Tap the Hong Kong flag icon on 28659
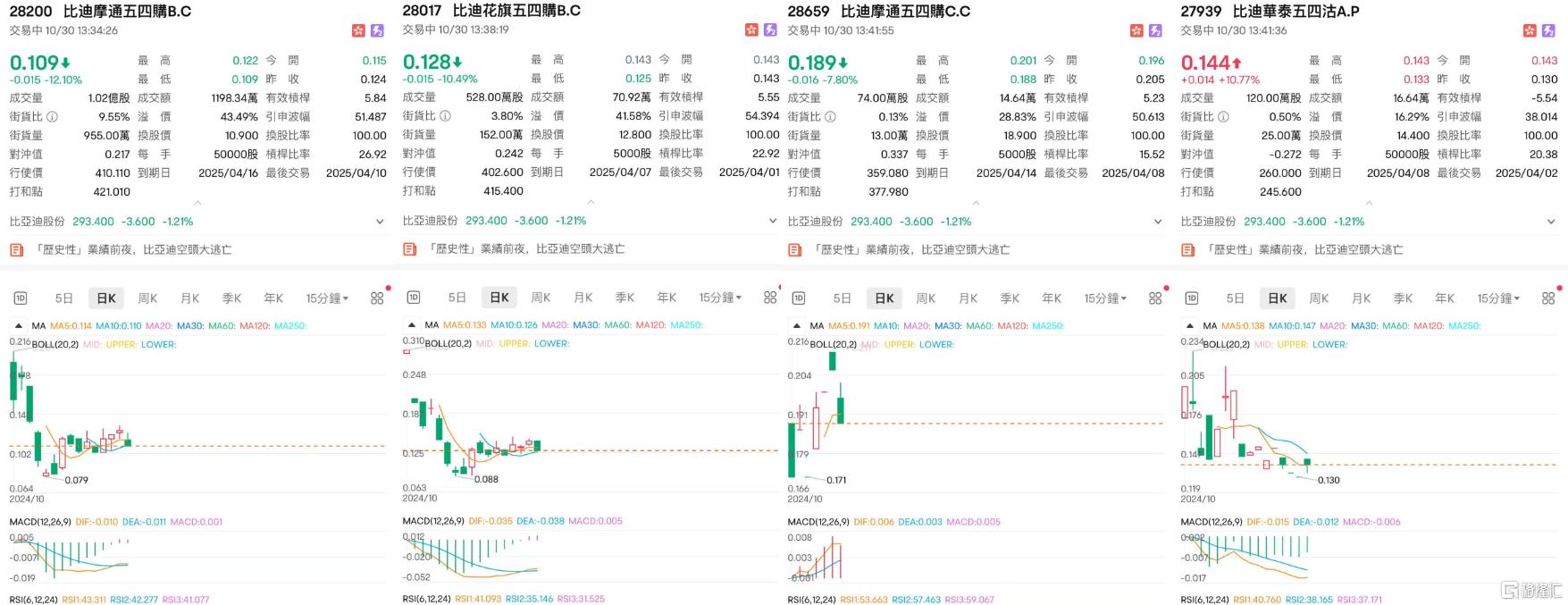Screen dimensions: 1568x605 pos(1136,30)
